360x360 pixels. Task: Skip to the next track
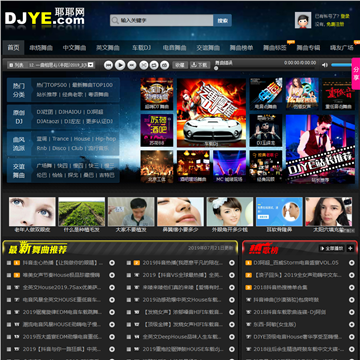132,65
